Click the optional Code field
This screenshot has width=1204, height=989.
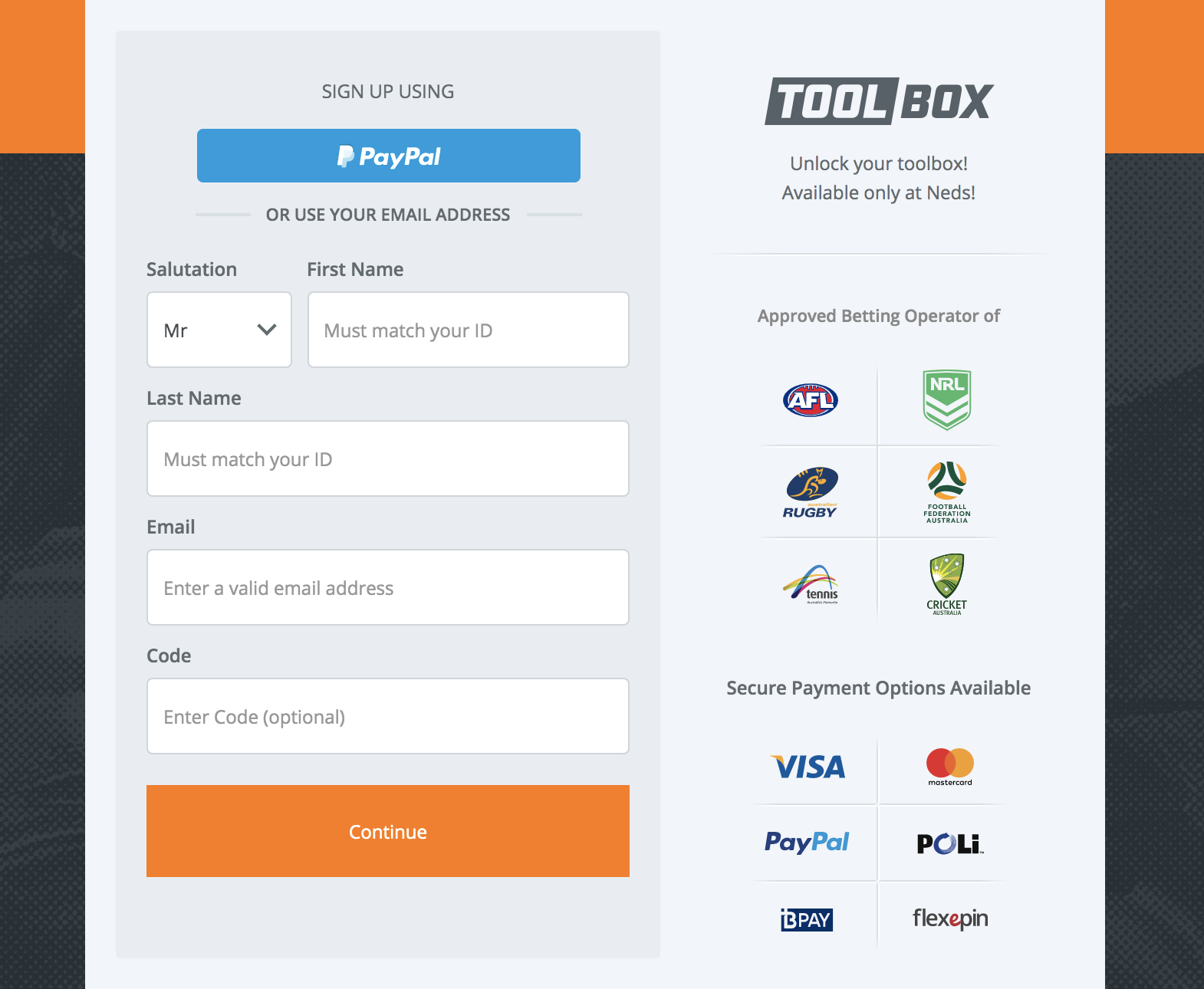387,716
